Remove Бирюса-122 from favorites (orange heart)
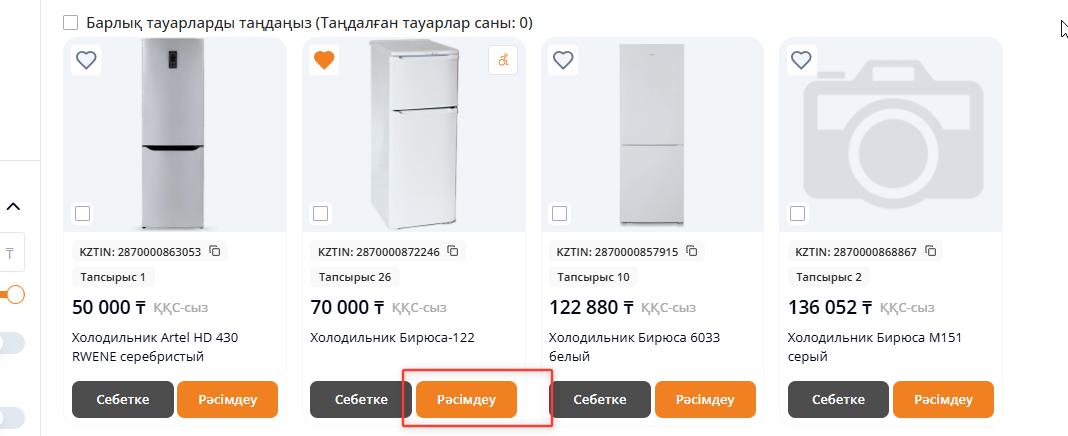 [x=324, y=60]
